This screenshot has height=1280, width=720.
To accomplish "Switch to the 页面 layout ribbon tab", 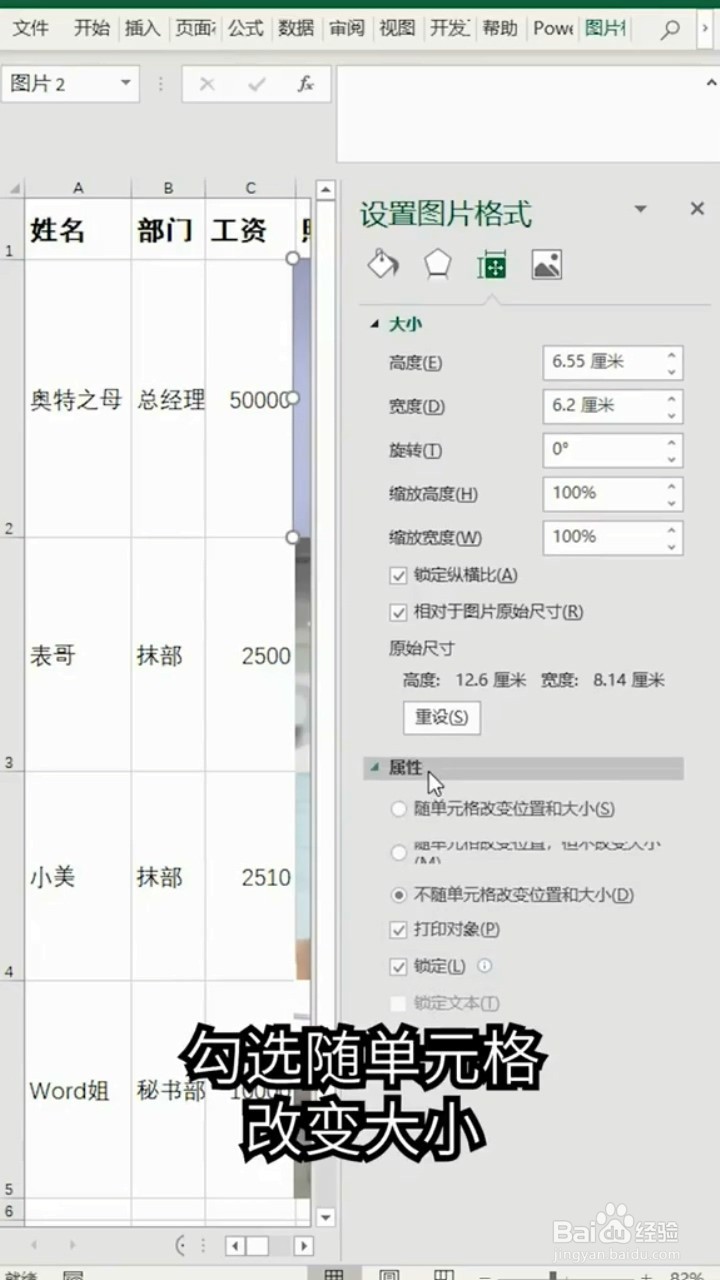I will [x=195, y=28].
